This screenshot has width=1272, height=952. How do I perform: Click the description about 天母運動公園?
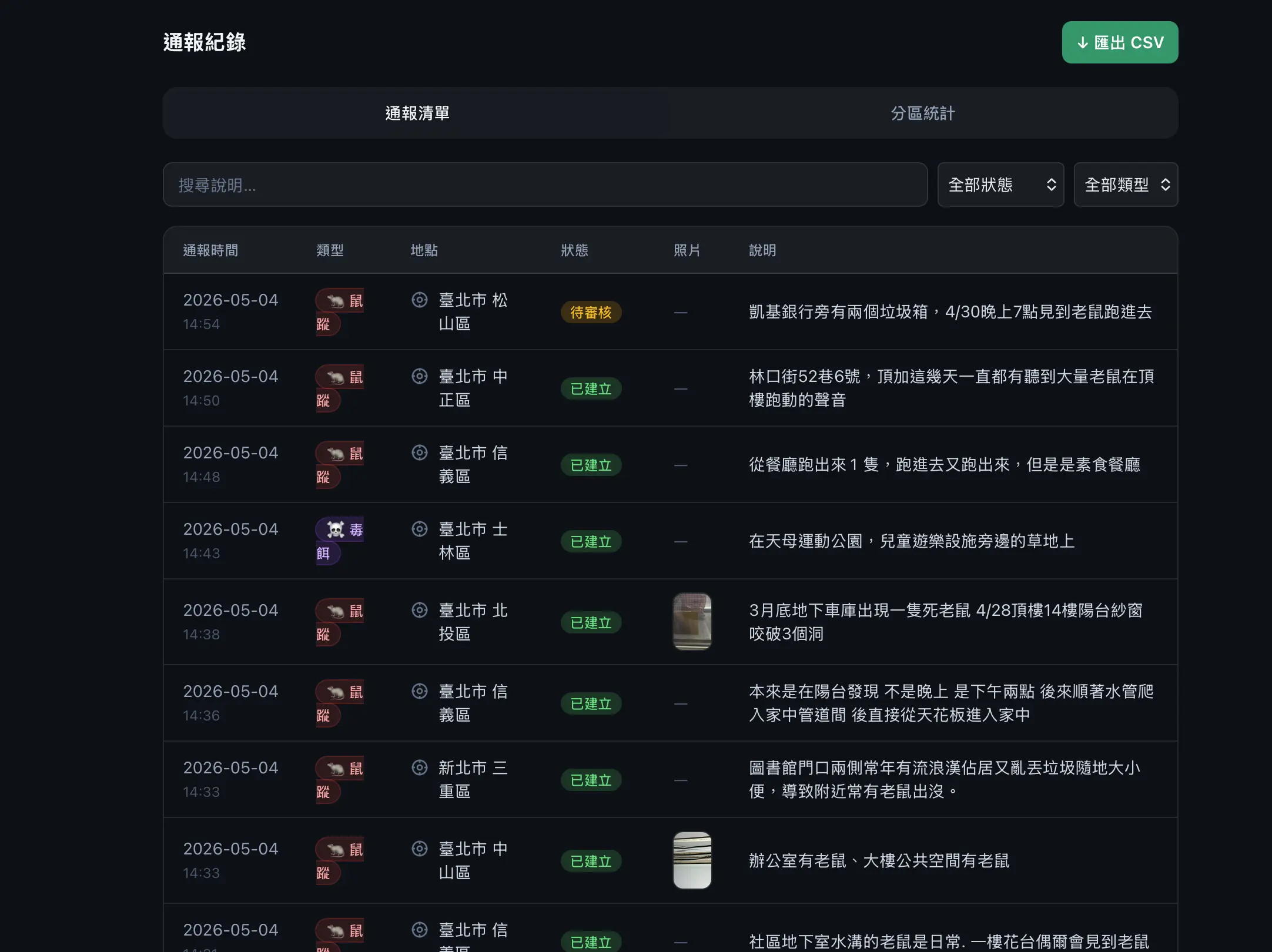[912, 541]
